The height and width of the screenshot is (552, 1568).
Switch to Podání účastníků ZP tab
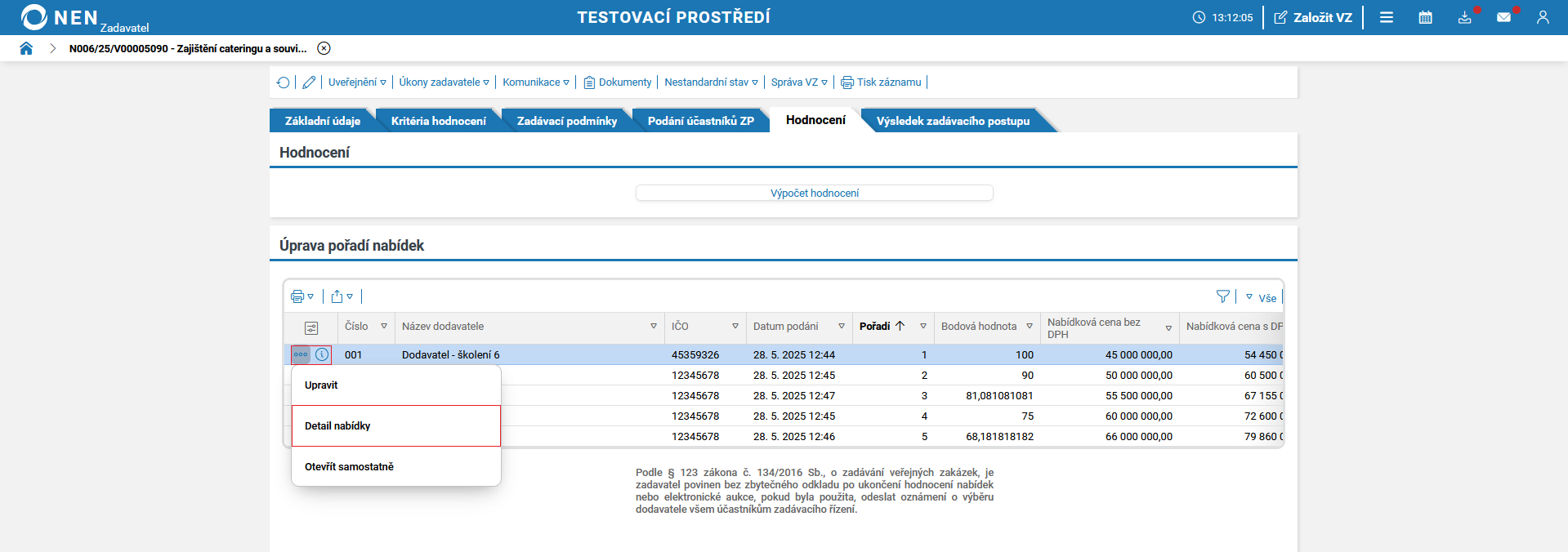701,121
